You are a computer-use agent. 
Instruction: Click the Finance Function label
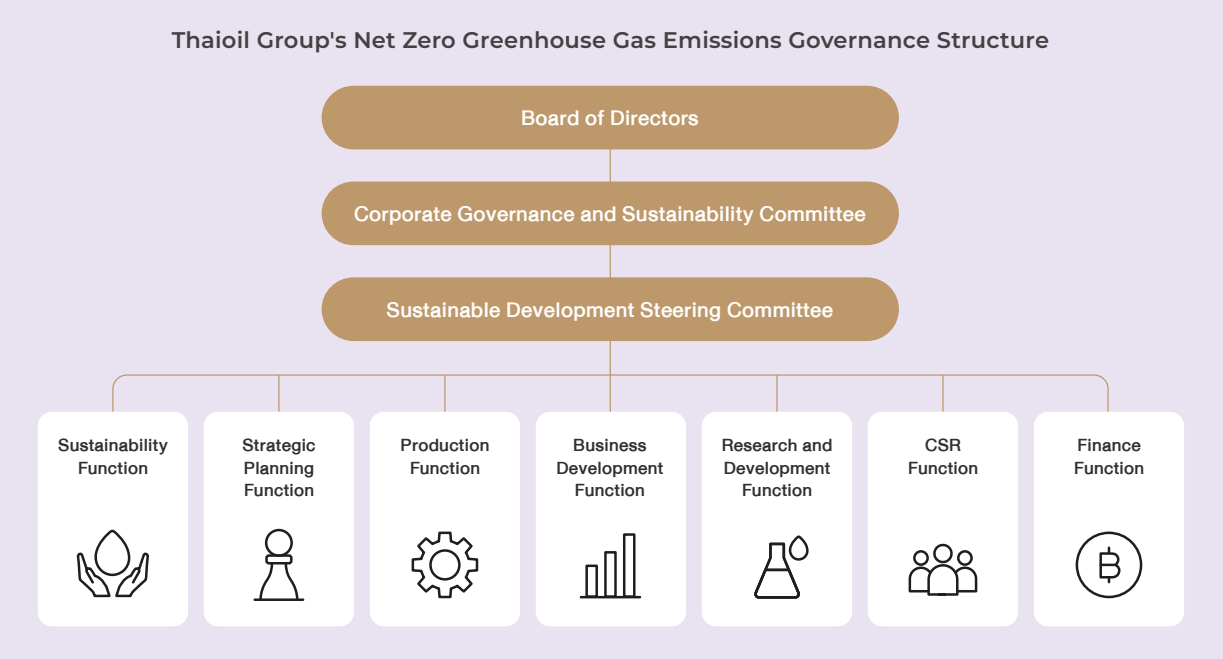pyautogui.click(x=1108, y=457)
